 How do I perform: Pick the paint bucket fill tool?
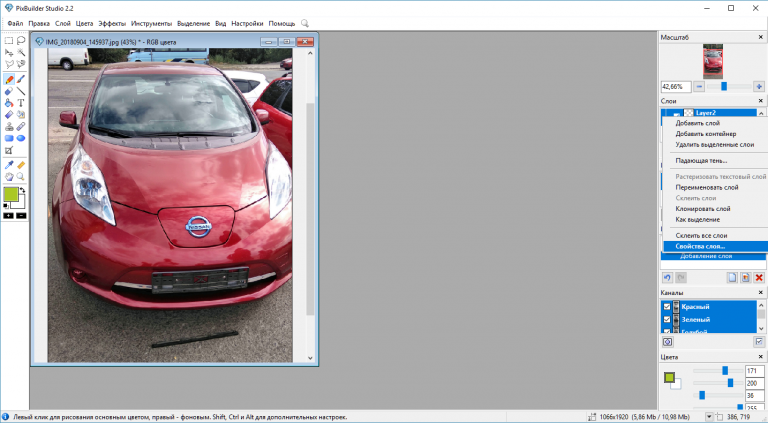click(9, 102)
